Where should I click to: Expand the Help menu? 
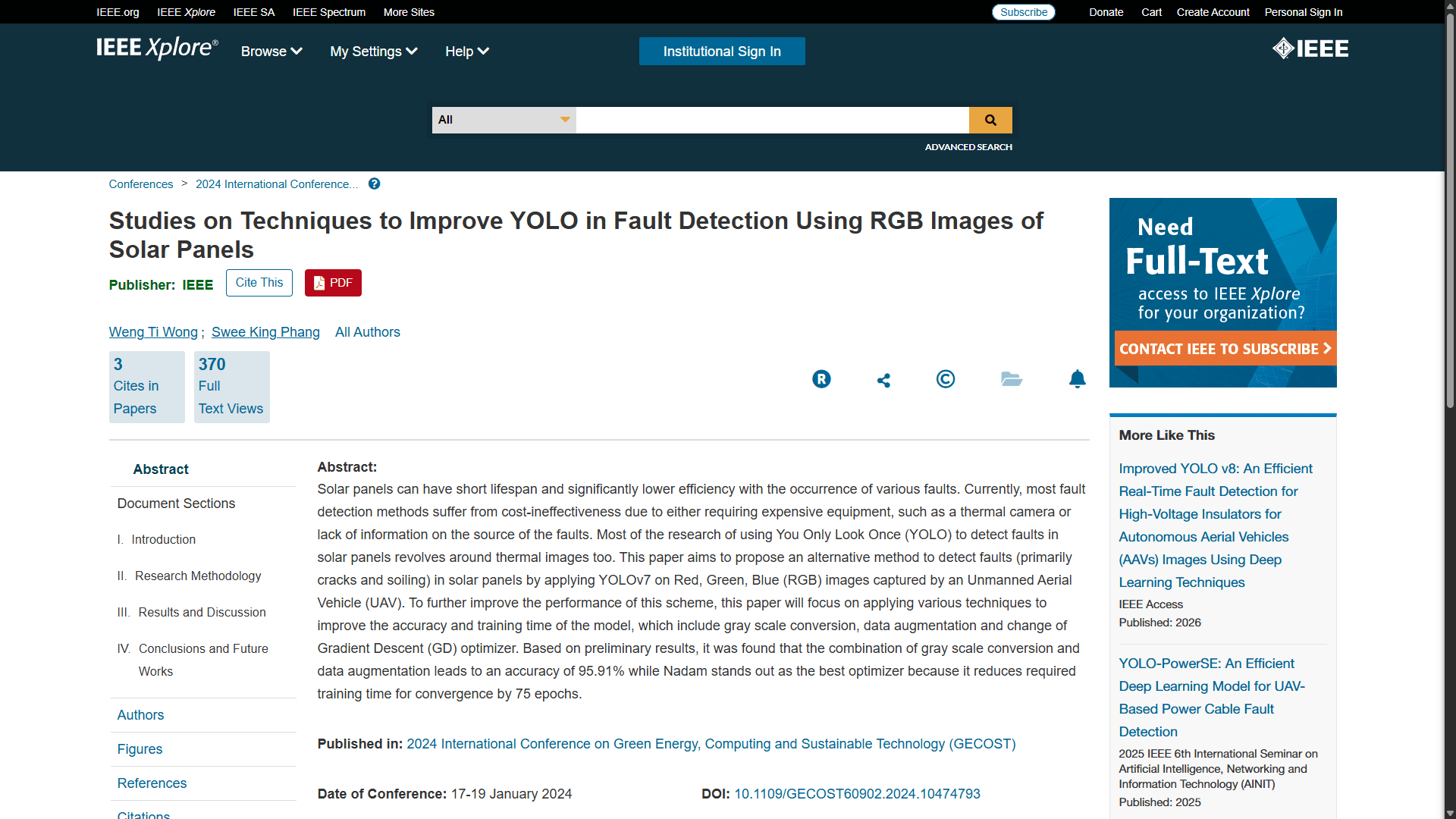click(x=467, y=52)
